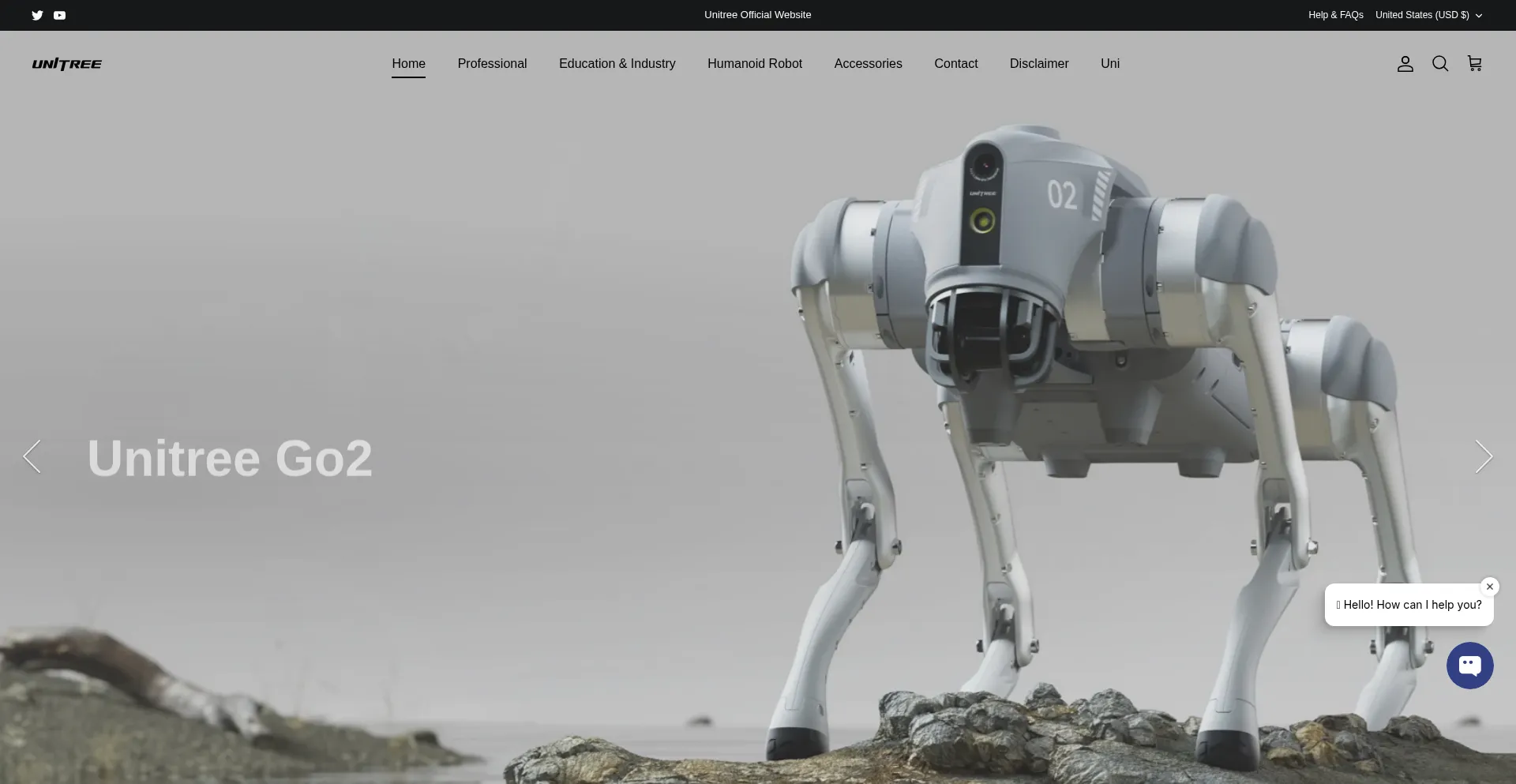Open the YouTube channel icon
This screenshot has height=784, width=1516.
[x=59, y=15]
